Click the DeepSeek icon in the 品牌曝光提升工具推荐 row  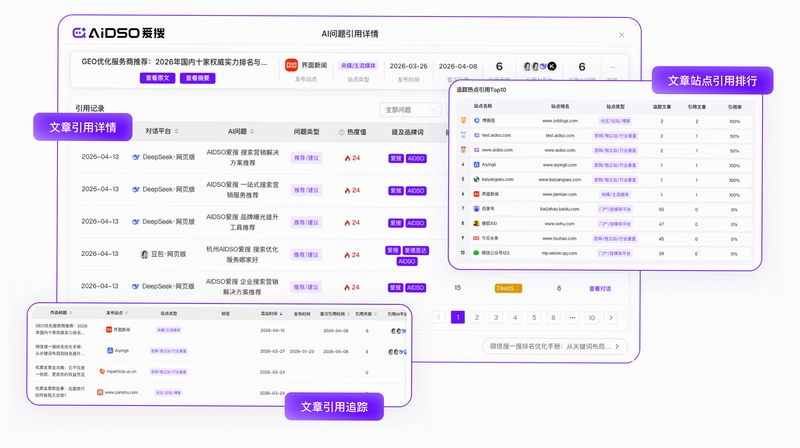pos(136,222)
